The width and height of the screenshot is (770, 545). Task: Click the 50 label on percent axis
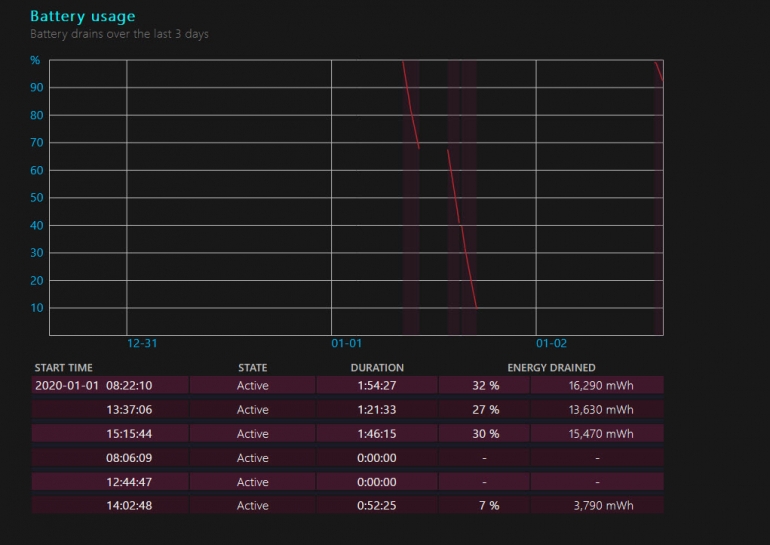pyautogui.click(x=36, y=198)
